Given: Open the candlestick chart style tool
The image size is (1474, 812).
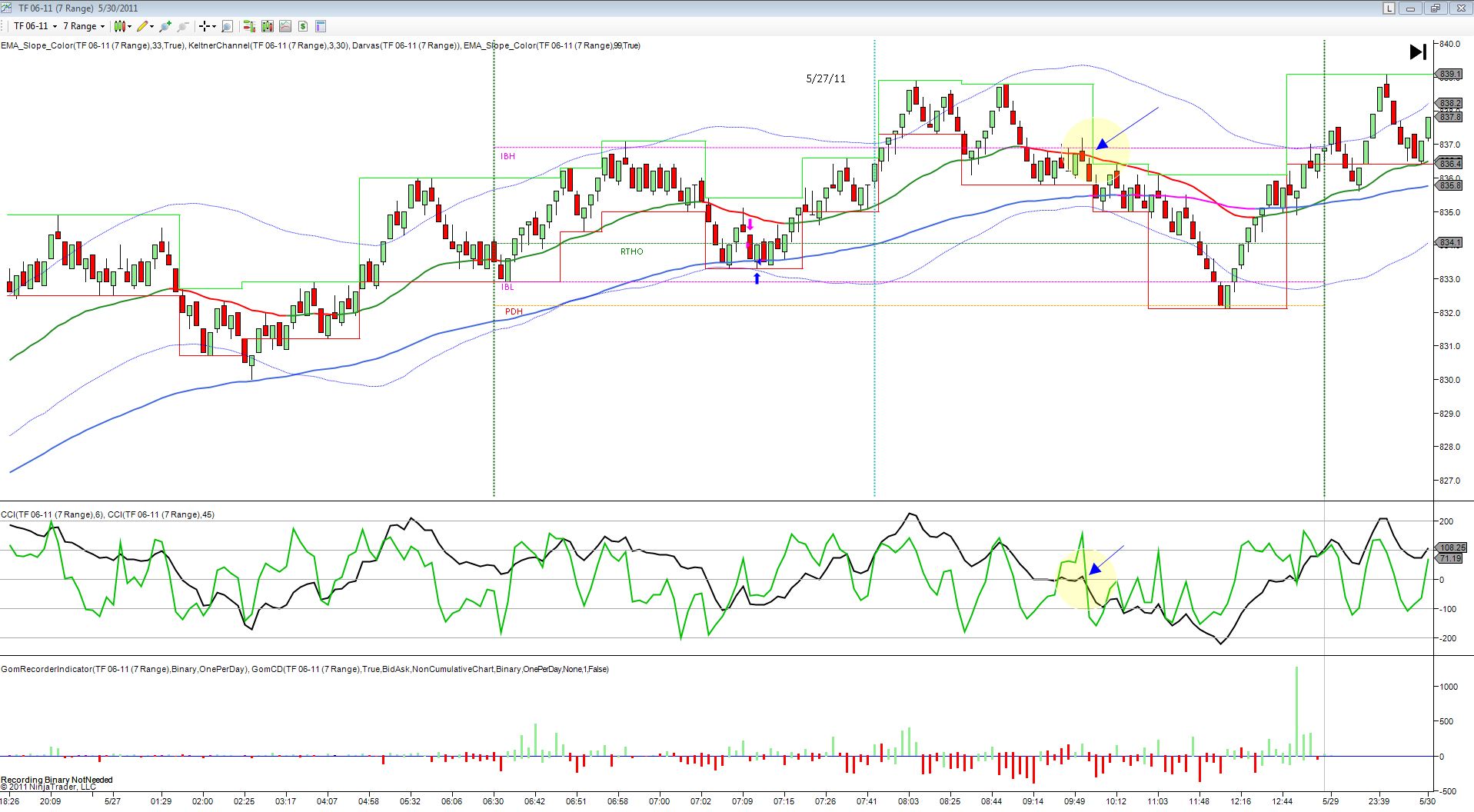Looking at the screenshot, I should click(x=120, y=26).
